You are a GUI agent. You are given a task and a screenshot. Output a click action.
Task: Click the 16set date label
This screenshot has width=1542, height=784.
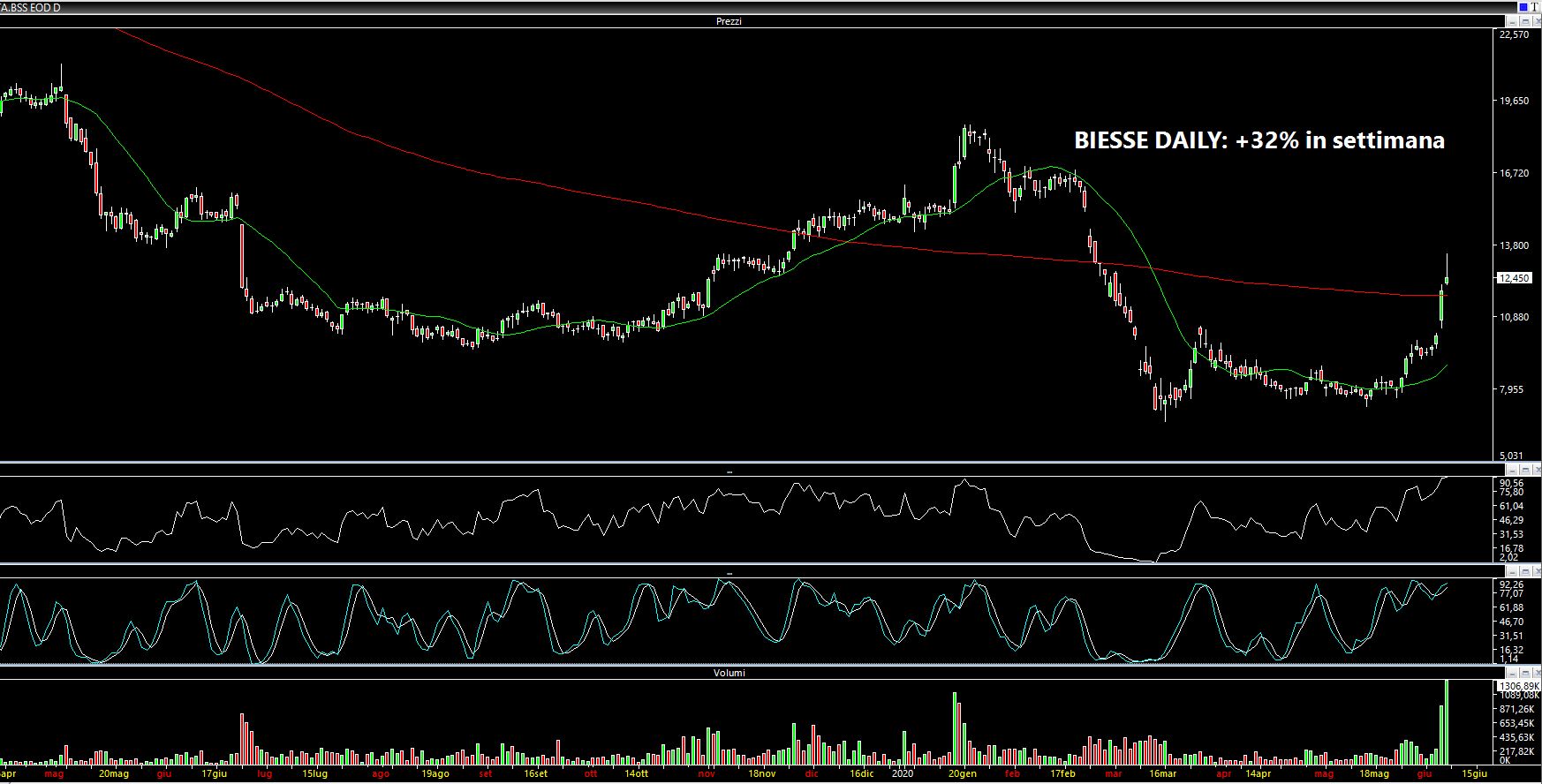click(x=536, y=773)
